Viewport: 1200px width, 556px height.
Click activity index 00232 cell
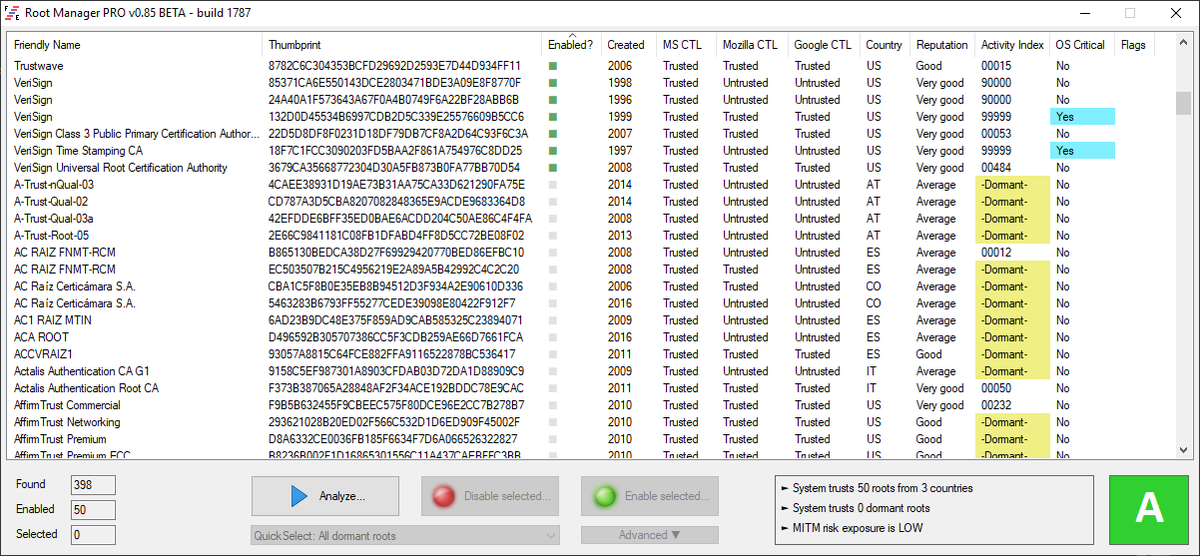coord(996,406)
